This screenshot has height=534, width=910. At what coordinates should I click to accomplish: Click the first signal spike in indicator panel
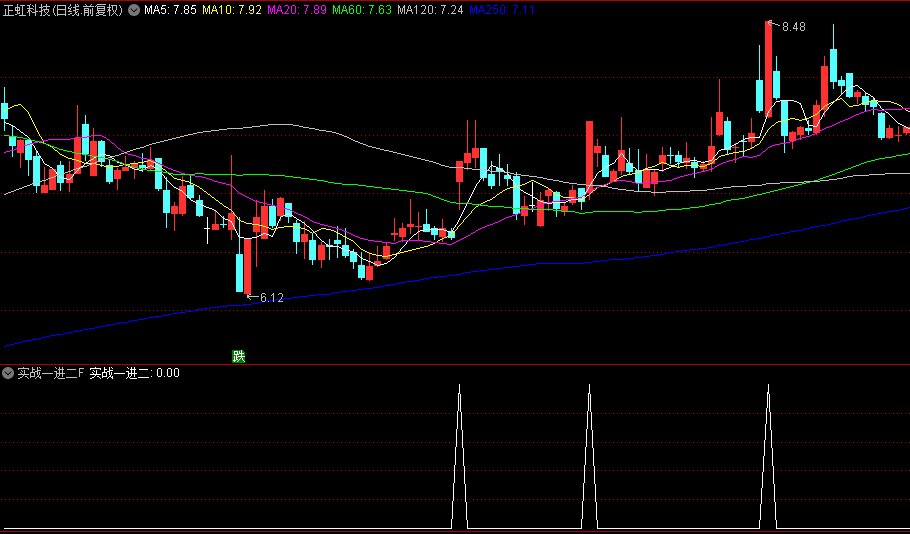[x=460, y=456]
